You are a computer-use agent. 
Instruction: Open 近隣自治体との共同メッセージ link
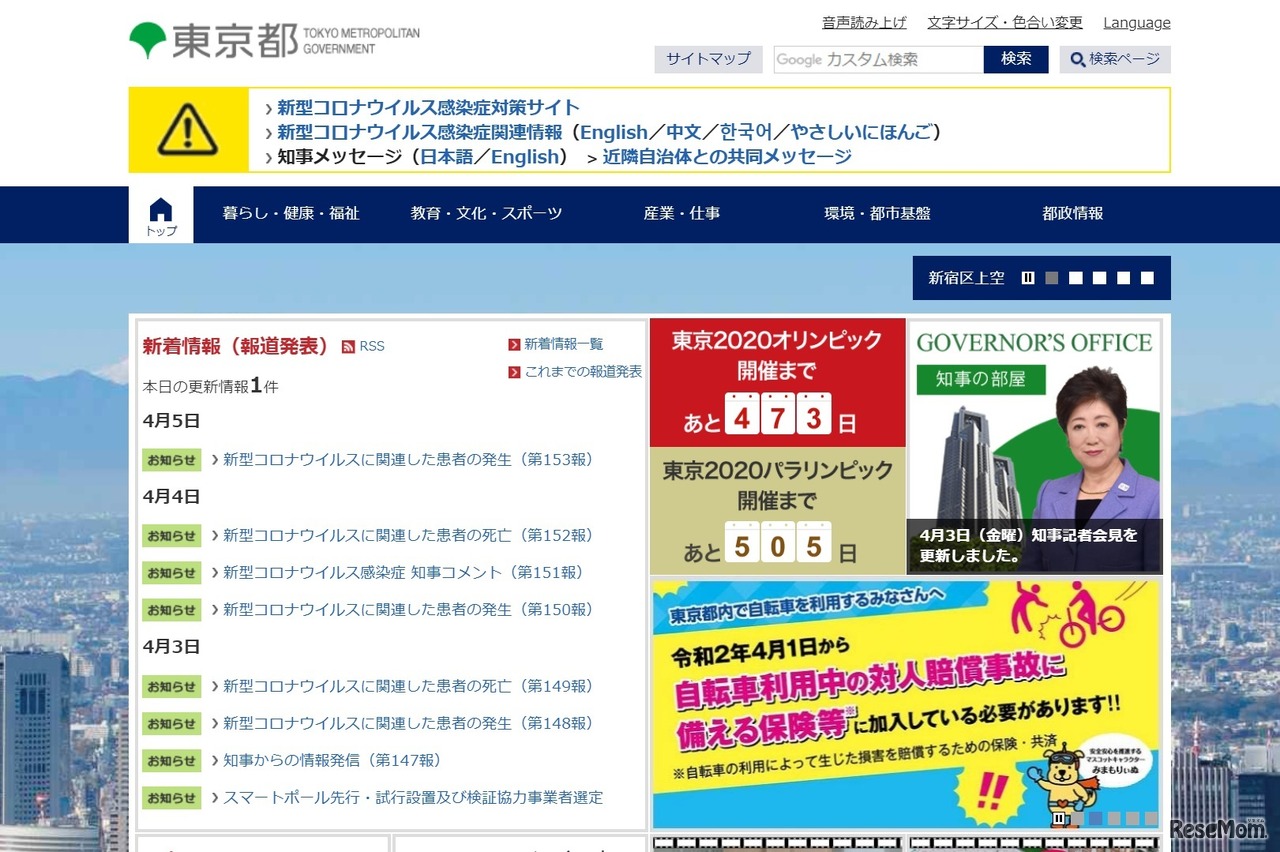point(727,157)
